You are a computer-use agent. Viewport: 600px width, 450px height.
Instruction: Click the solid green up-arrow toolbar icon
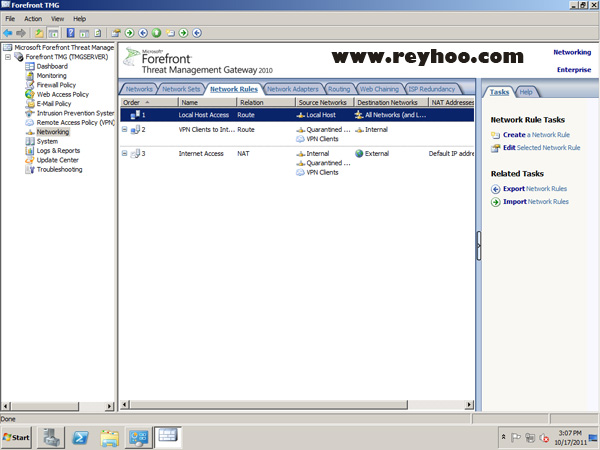156,33
